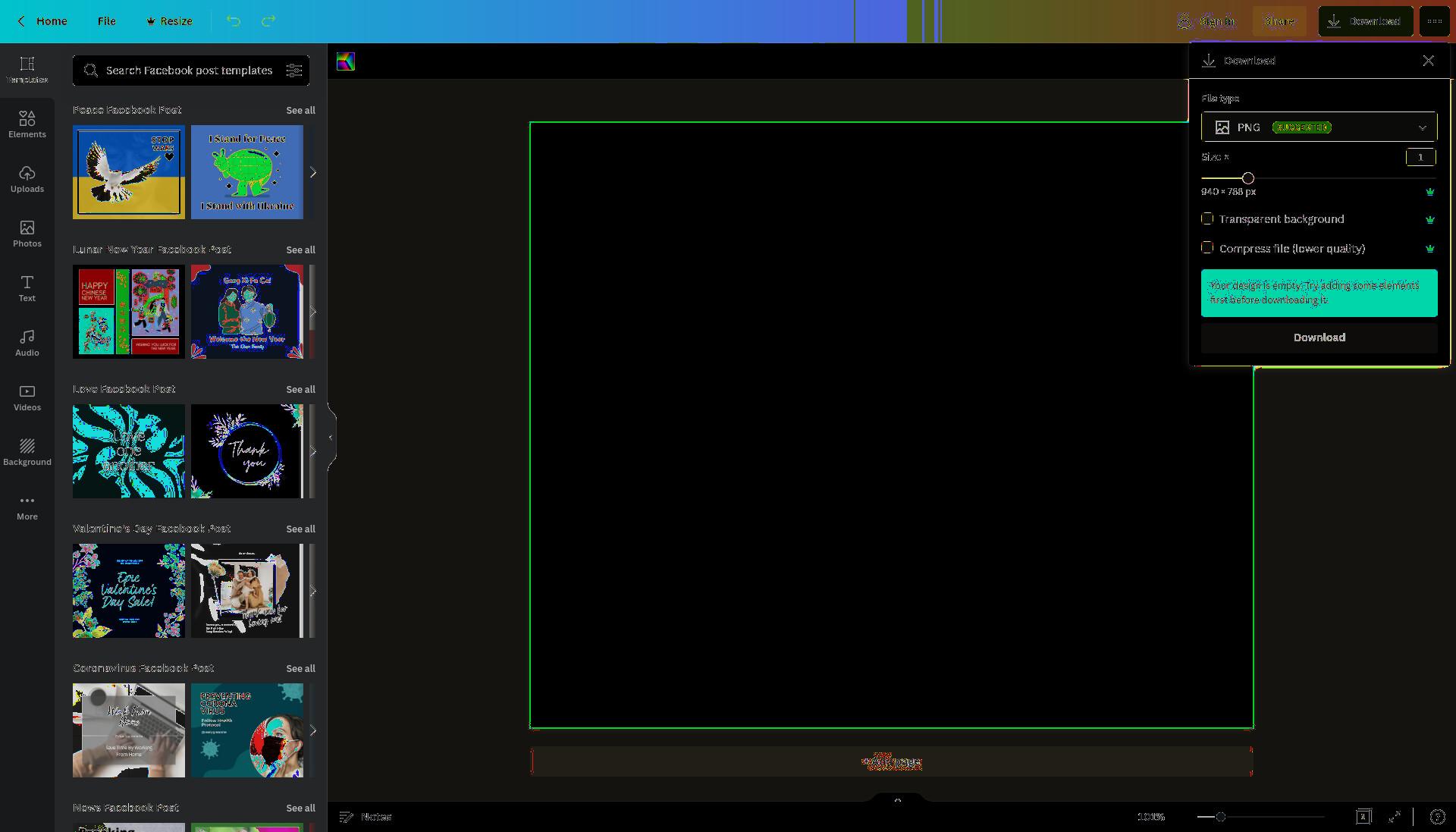Enter fullscreen presentation mode
The image size is (1456, 832).
click(x=1395, y=817)
